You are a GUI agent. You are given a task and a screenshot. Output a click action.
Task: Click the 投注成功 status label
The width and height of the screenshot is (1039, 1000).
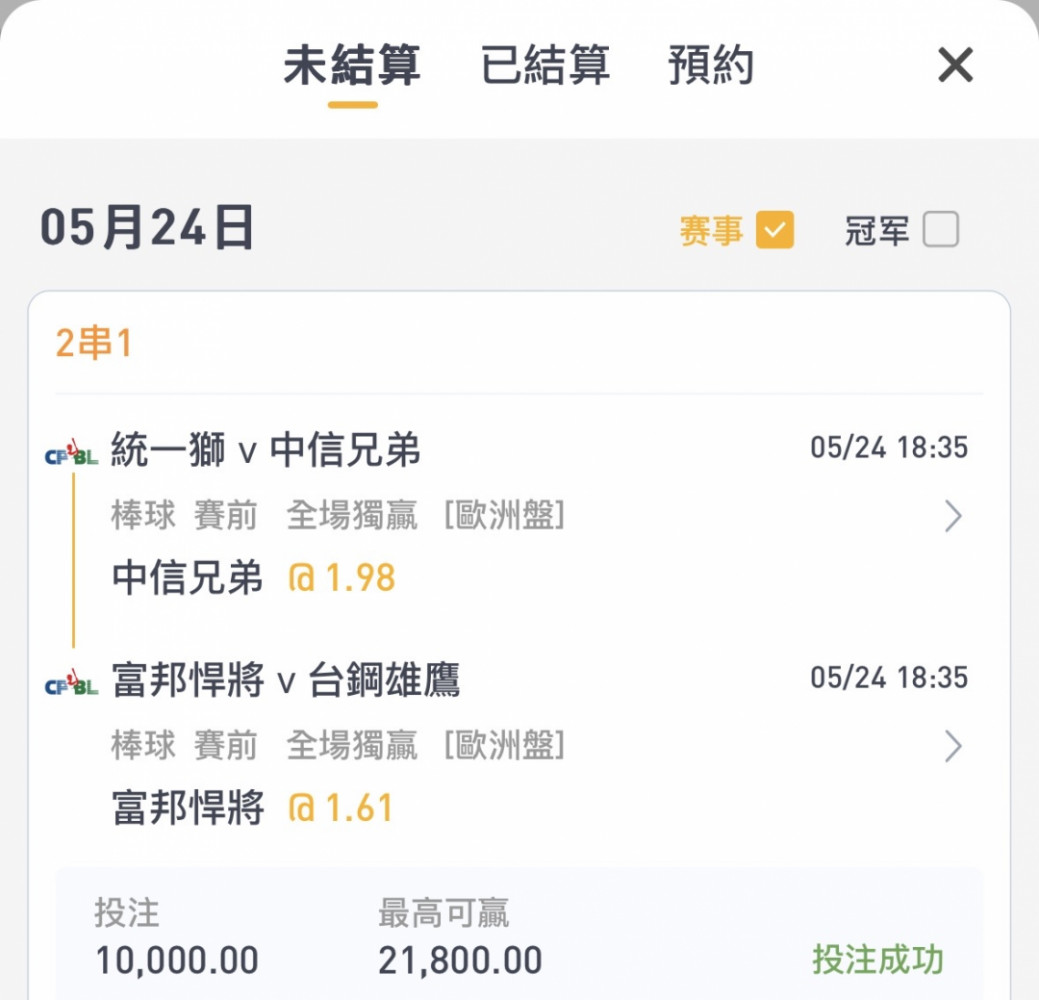tap(877, 960)
